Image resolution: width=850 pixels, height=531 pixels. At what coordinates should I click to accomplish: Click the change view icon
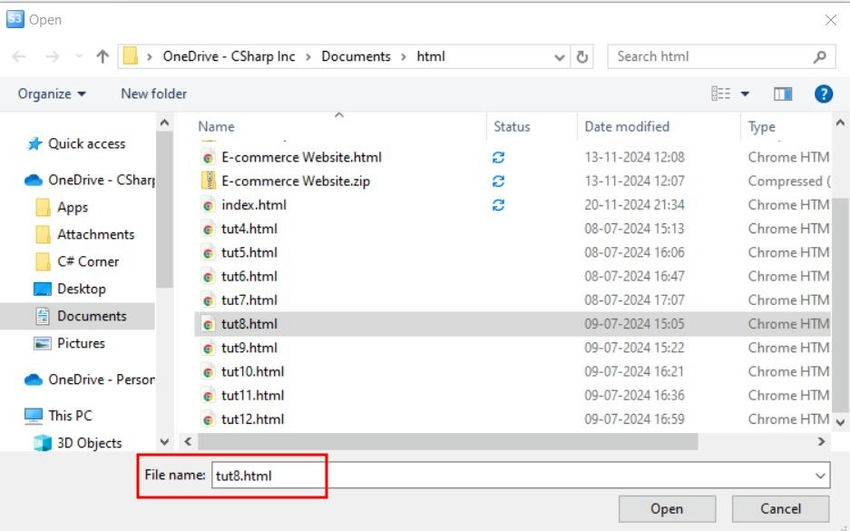[x=720, y=94]
